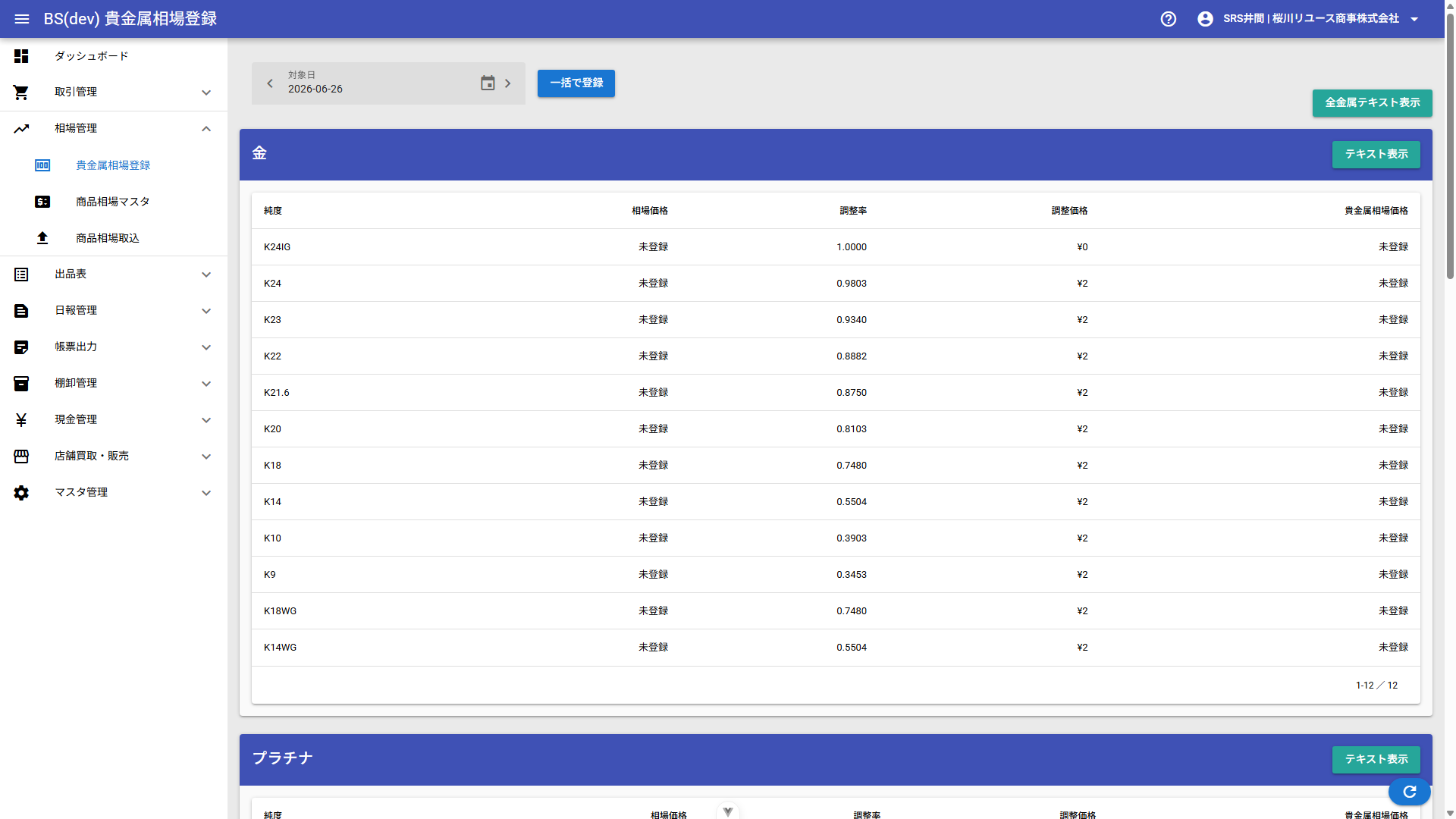Viewport: 1456px width, 819px height.
Task: Click the K24IG purity row label
Action: pos(277,247)
